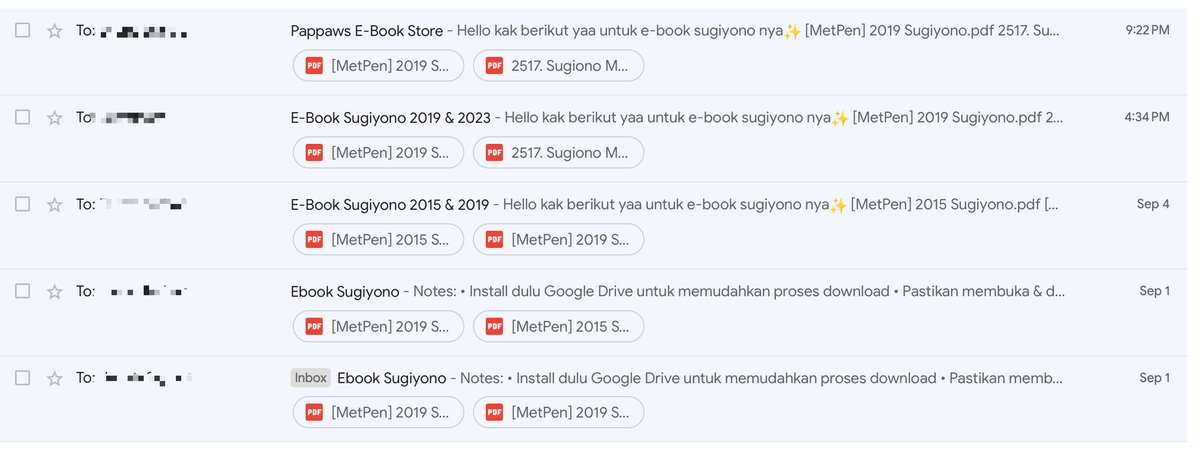Open 2517. Sugiono attachment in Pappaws E-Book Store email
The image size is (1200, 454).
[559, 66]
